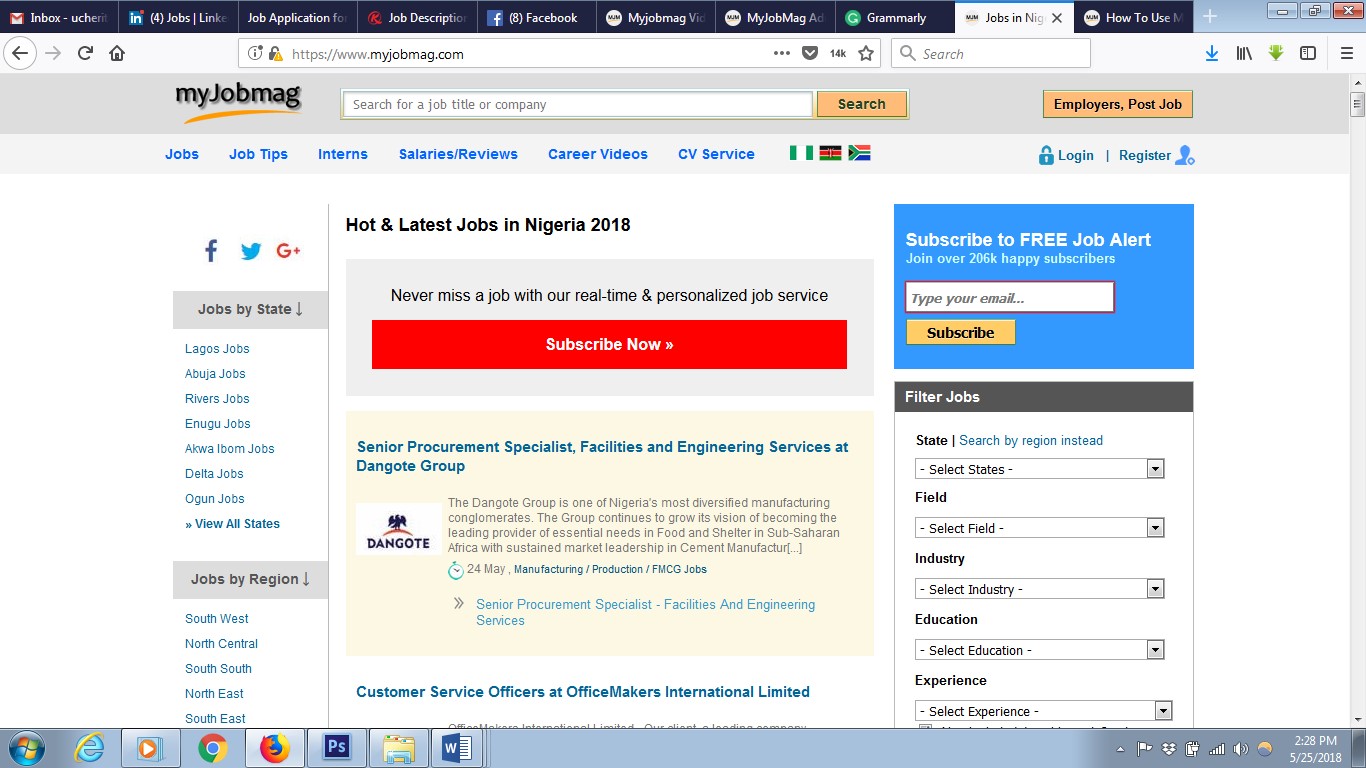
Task: Open Lagos Jobs link
Action: [x=217, y=349]
